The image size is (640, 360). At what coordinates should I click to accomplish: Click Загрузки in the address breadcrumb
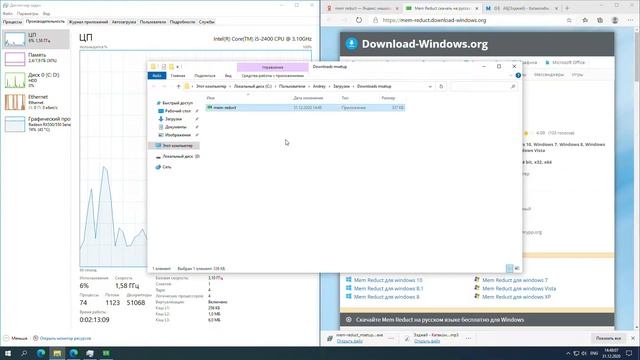(x=342, y=87)
